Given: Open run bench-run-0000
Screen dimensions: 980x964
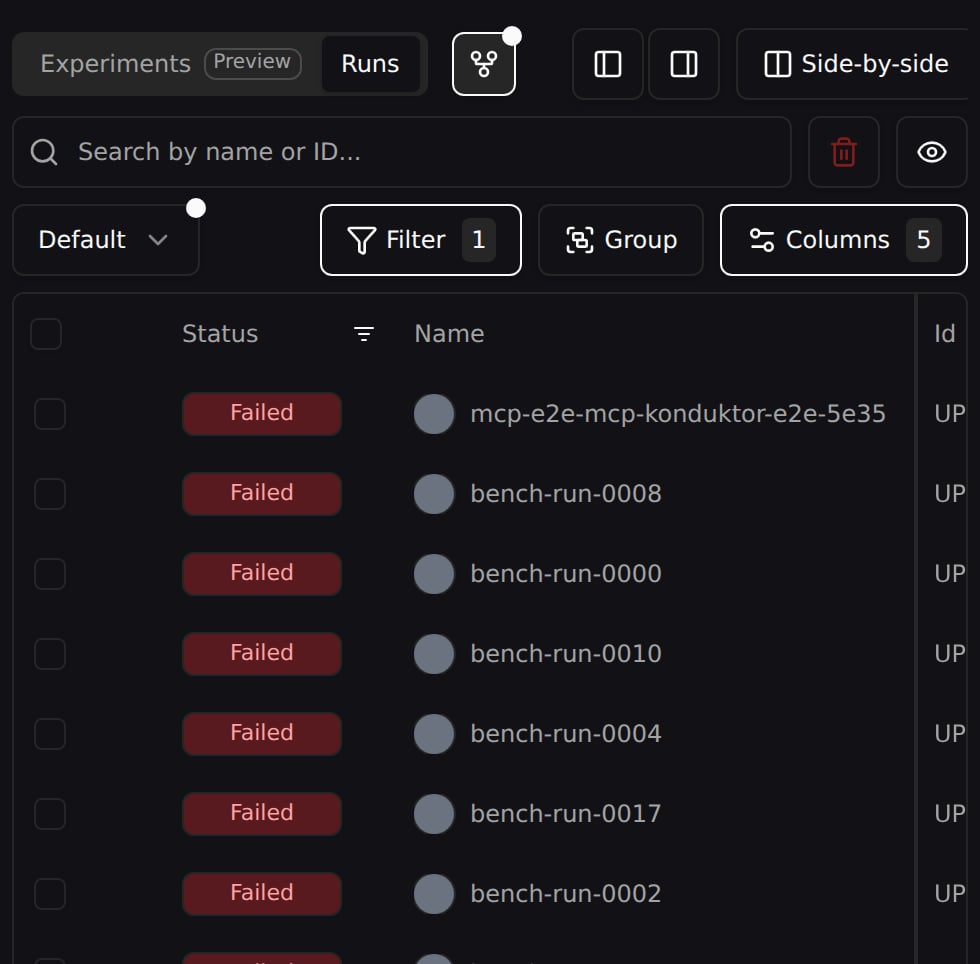Looking at the screenshot, I should (x=566, y=574).
